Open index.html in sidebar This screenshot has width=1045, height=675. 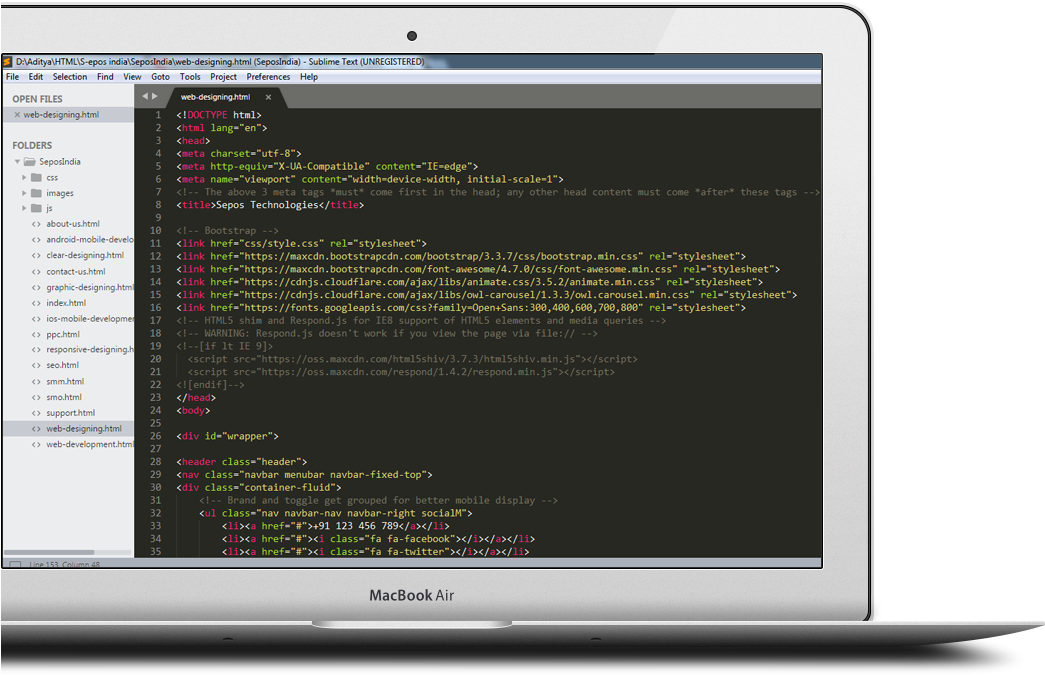coord(66,303)
